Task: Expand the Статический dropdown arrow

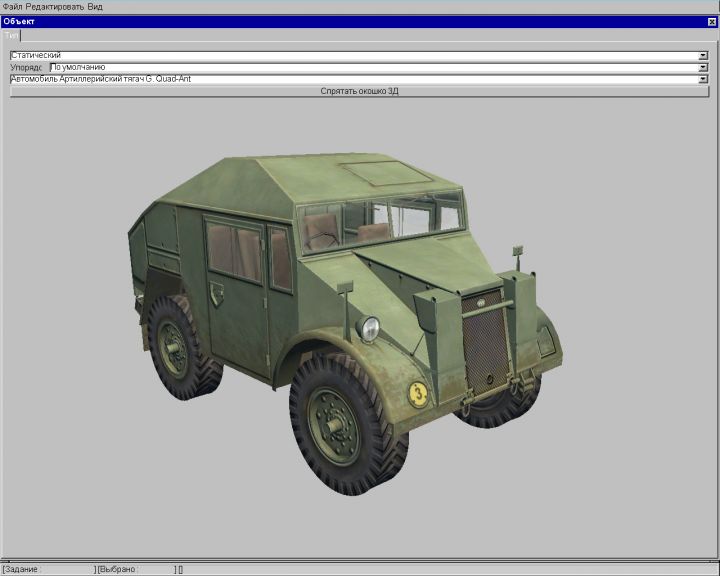Action: 703,55
